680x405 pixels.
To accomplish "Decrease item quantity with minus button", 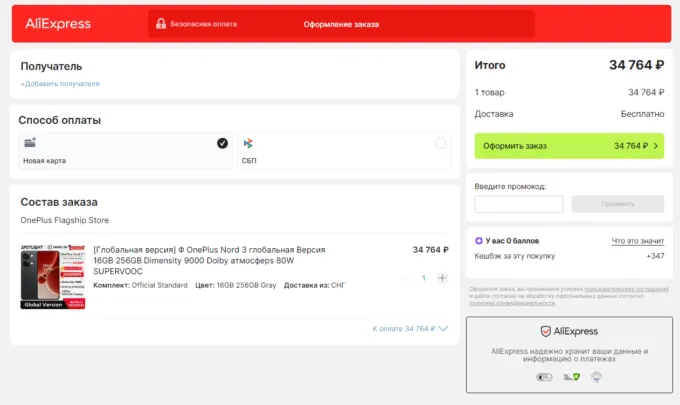I will (406, 277).
